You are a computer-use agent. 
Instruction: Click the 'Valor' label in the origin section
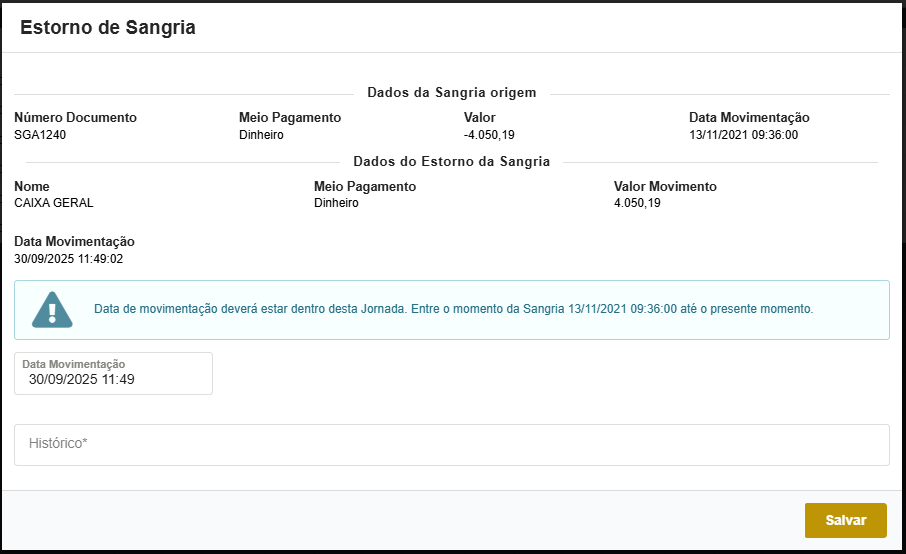[480, 118]
